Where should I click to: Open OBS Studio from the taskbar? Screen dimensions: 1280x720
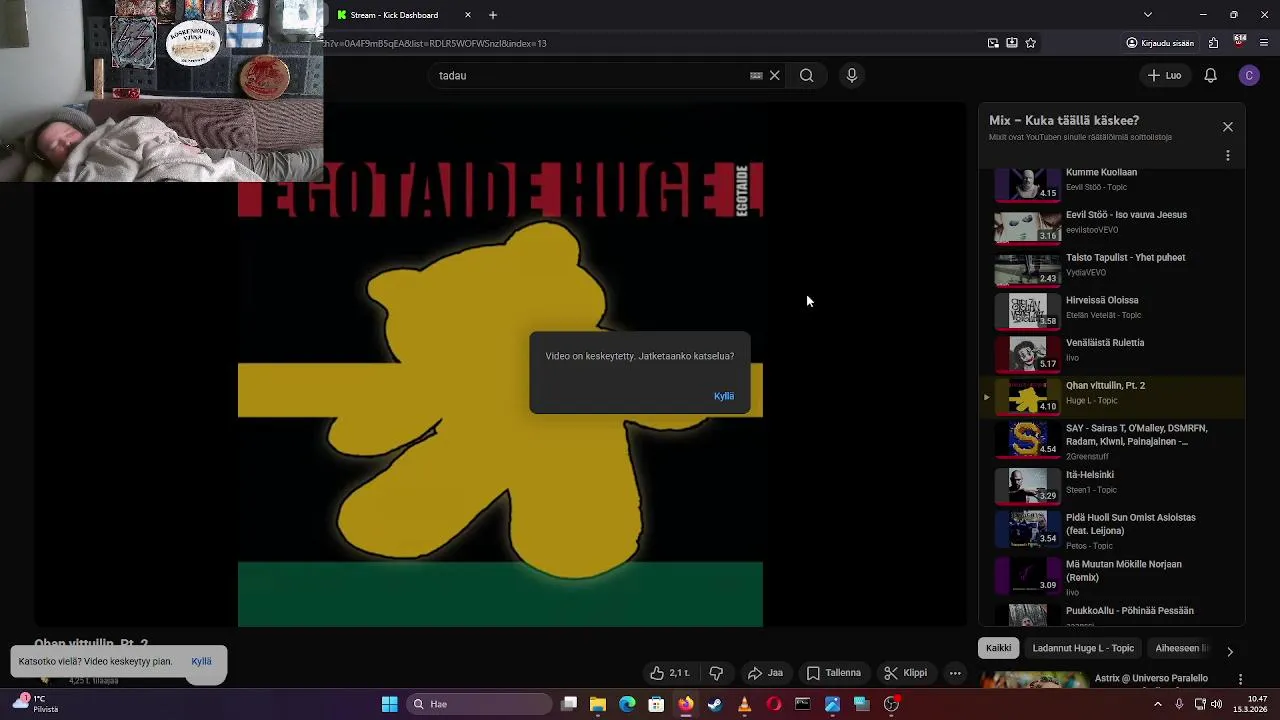pos(891,704)
